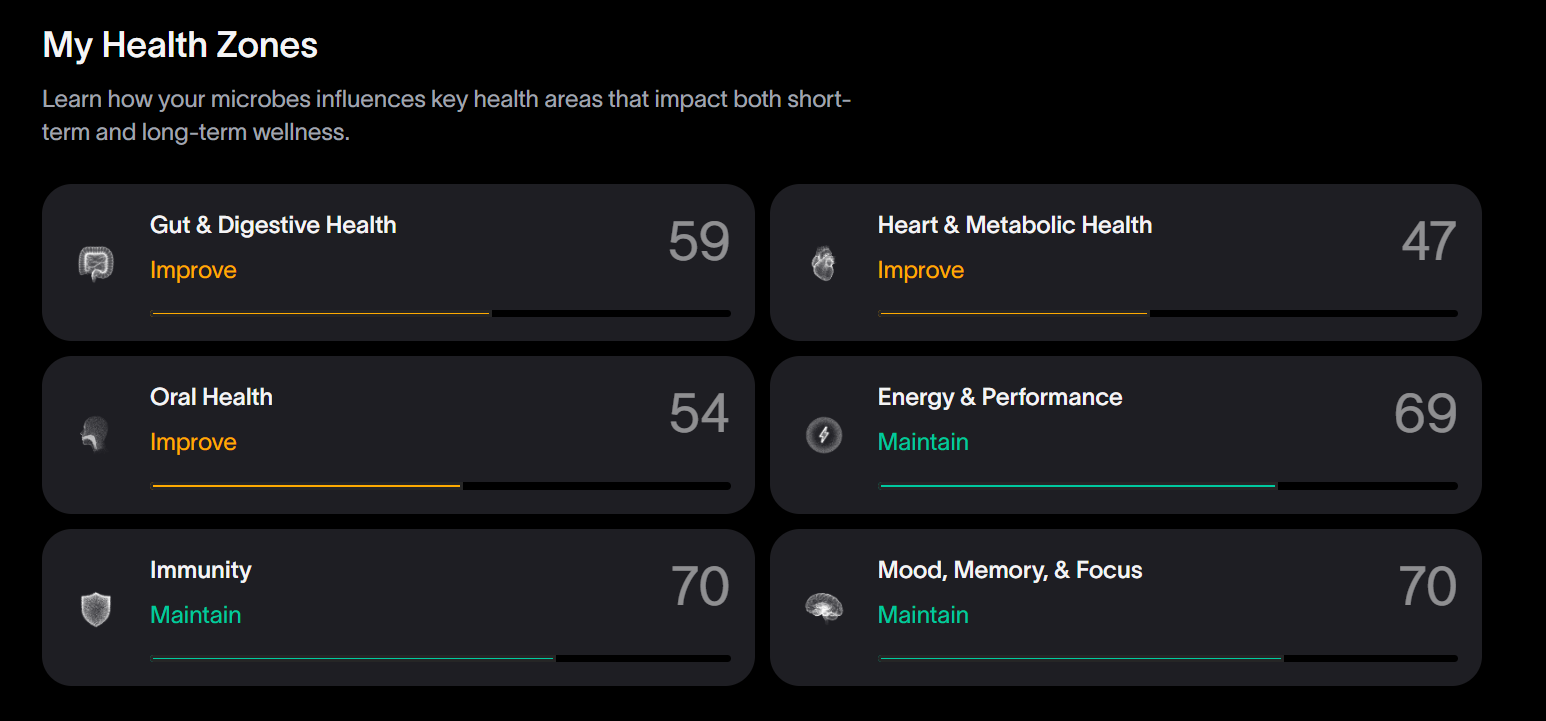
Task: Click the Heart score 47
Action: (1429, 242)
